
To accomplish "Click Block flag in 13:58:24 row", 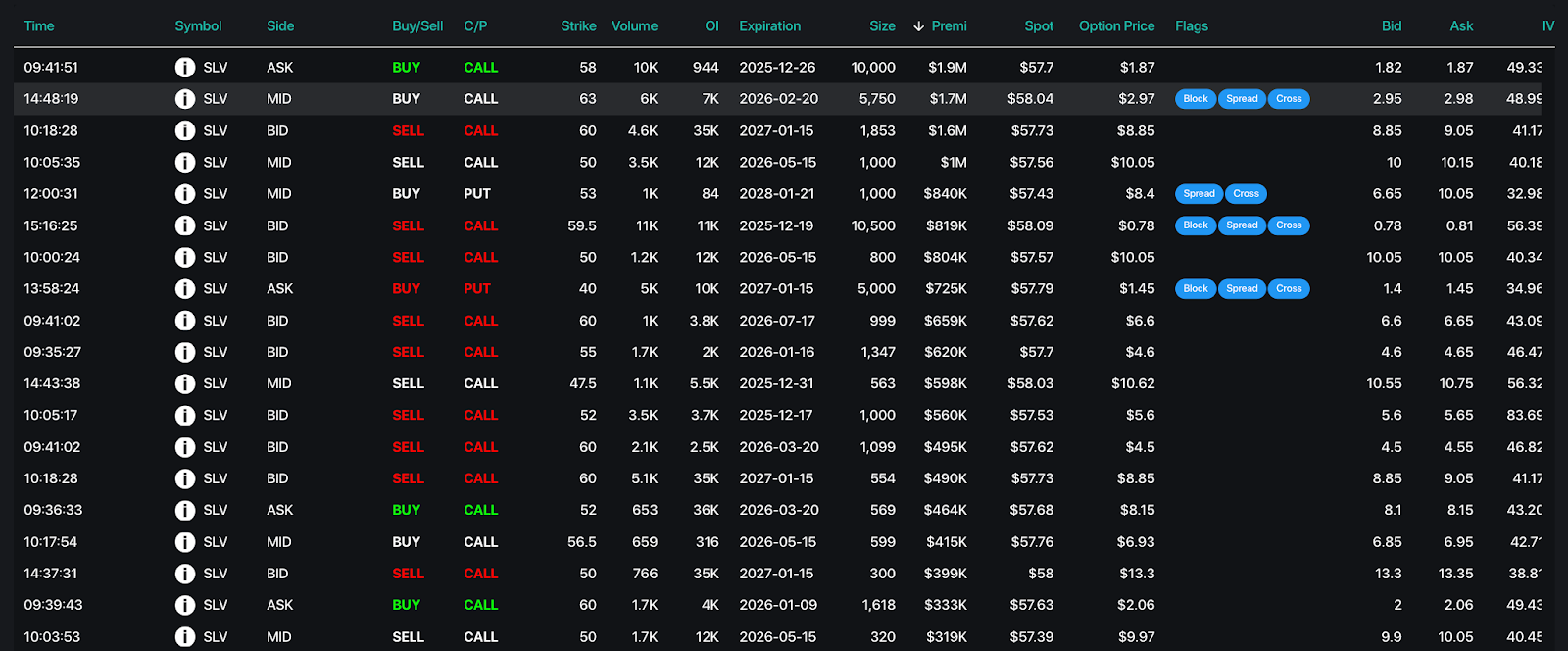I will (x=1196, y=289).
